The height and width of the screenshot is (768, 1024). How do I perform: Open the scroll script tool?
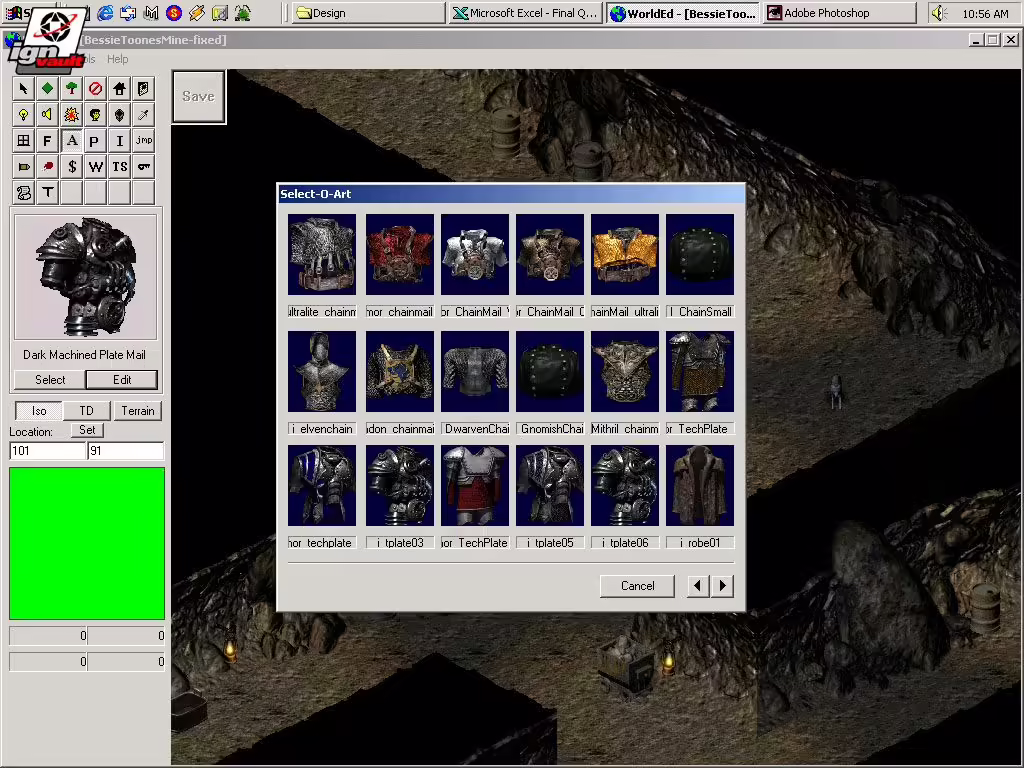pyautogui.click(x=24, y=193)
